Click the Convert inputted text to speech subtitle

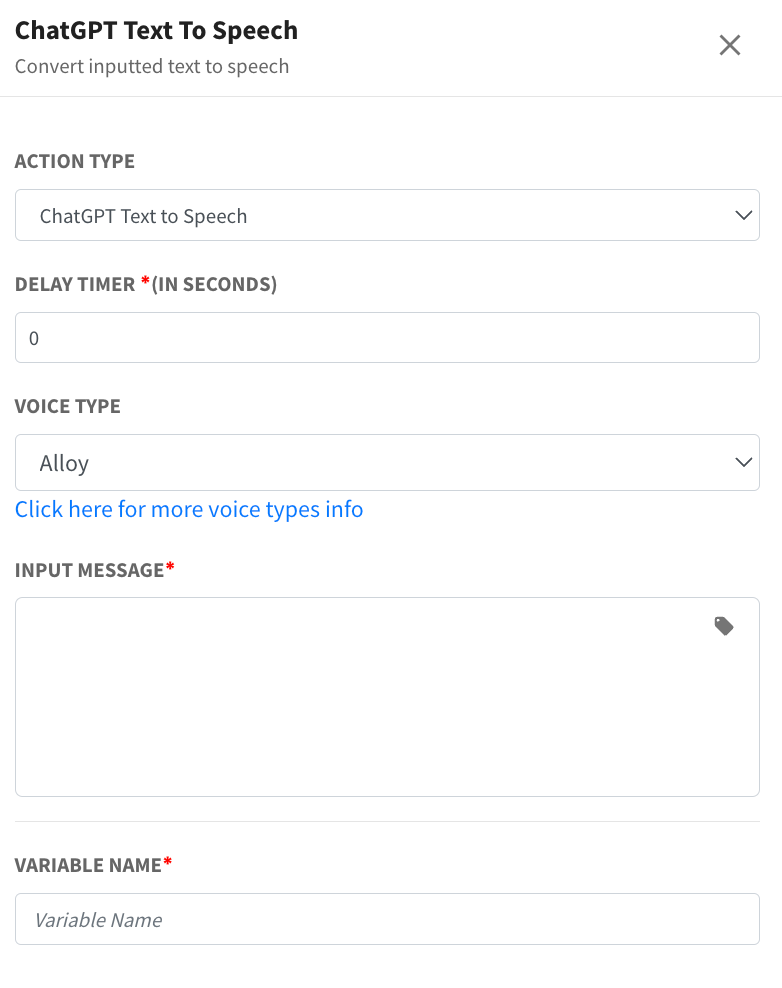point(152,66)
